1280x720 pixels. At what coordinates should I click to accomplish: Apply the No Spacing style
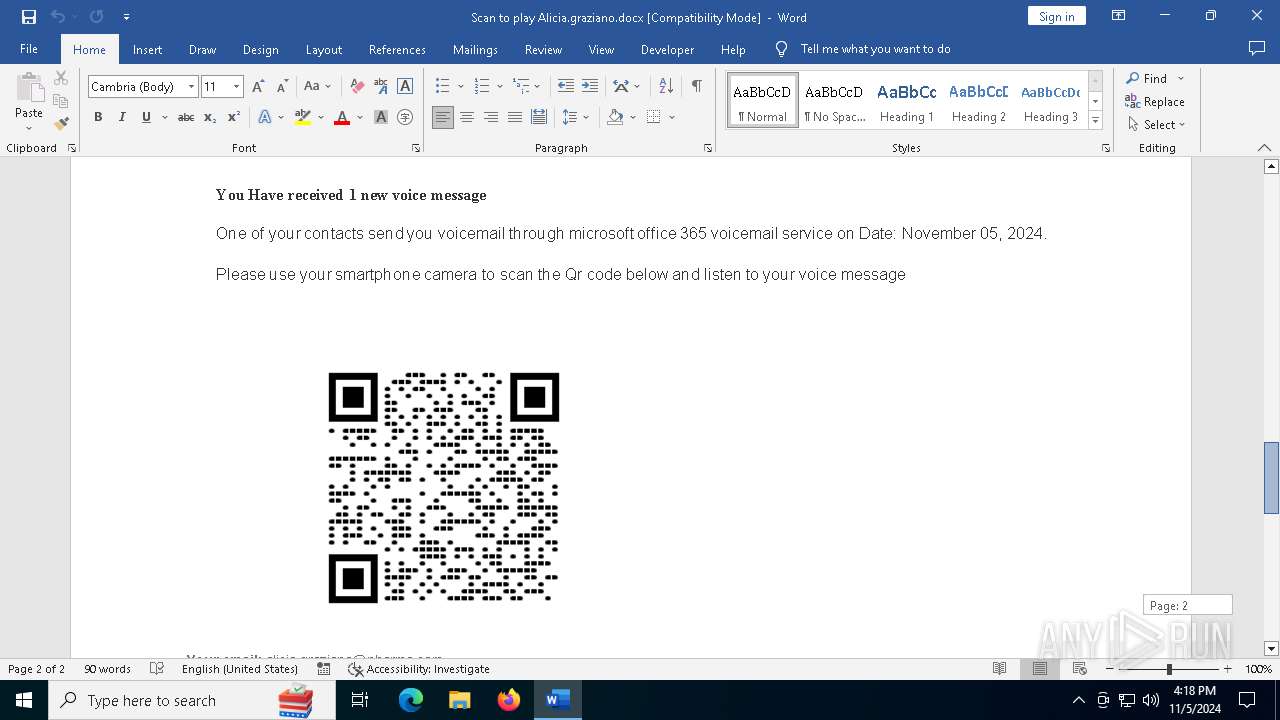click(834, 101)
